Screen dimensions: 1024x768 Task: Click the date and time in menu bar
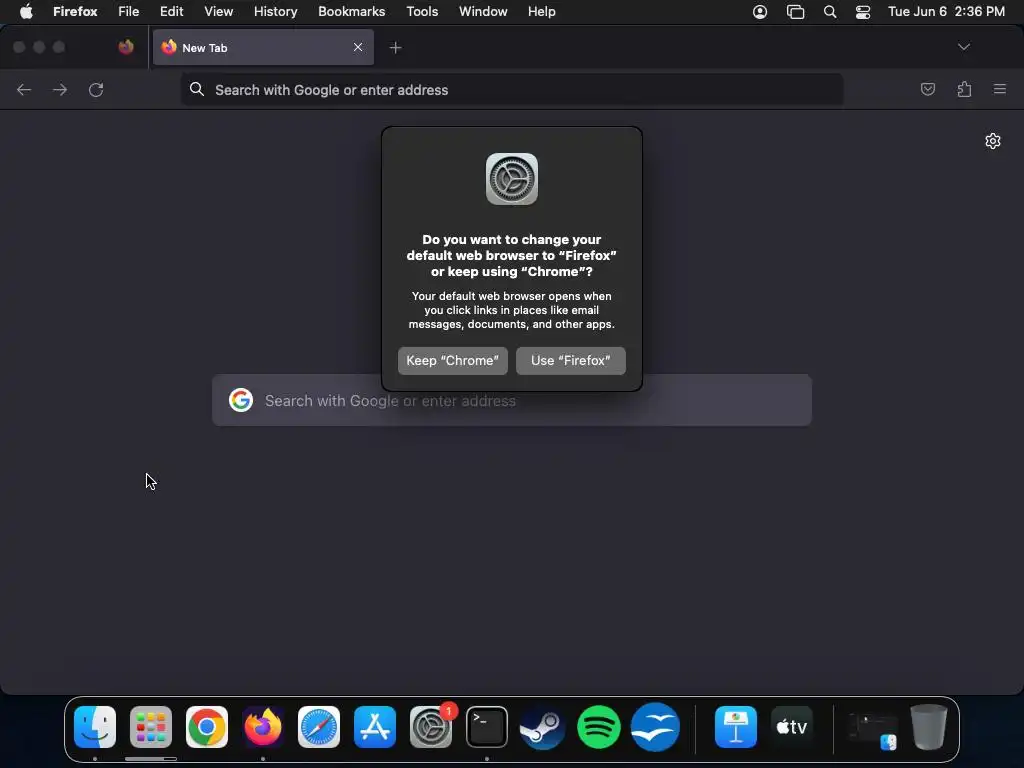click(946, 12)
